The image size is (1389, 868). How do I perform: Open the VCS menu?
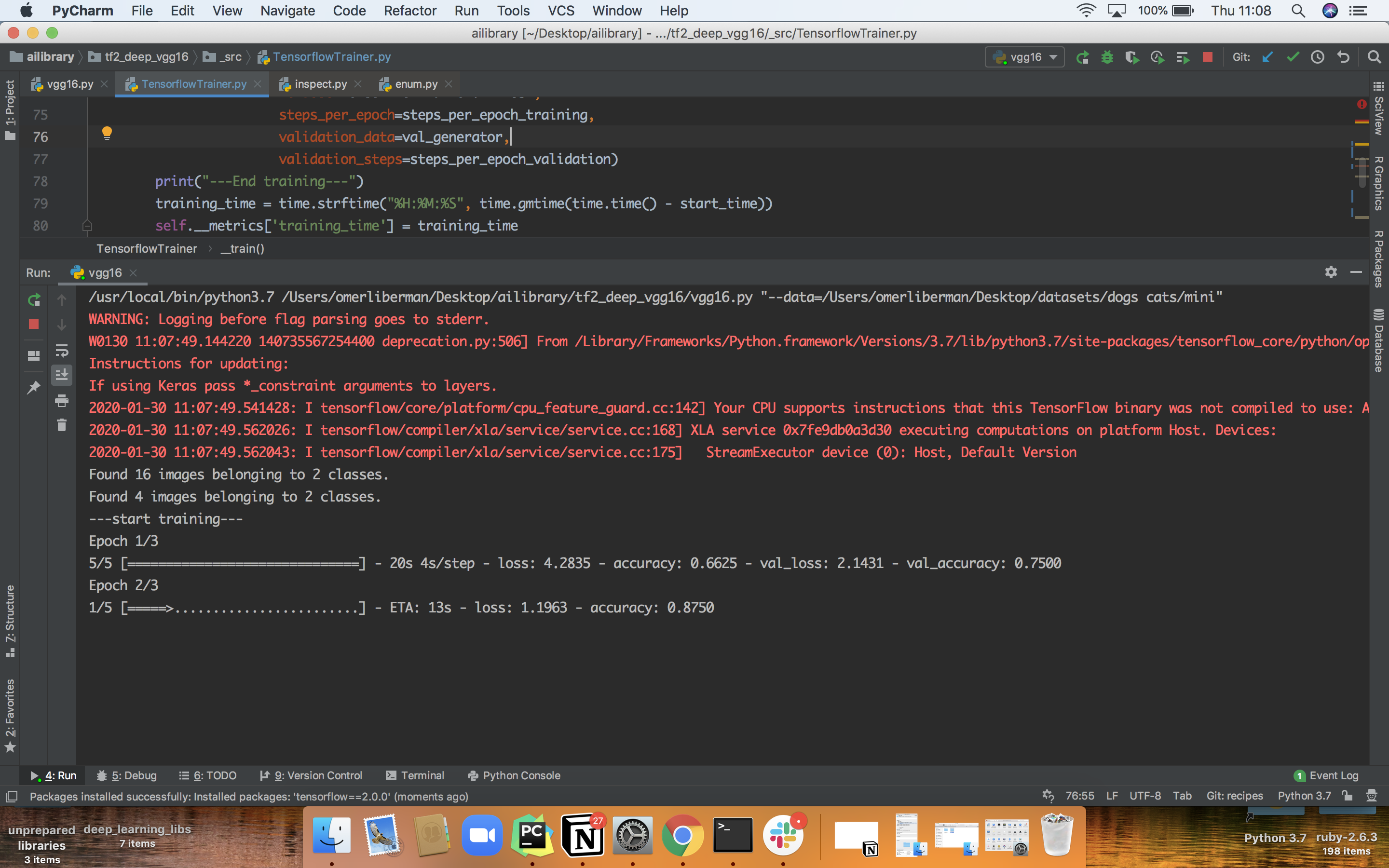point(561,10)
